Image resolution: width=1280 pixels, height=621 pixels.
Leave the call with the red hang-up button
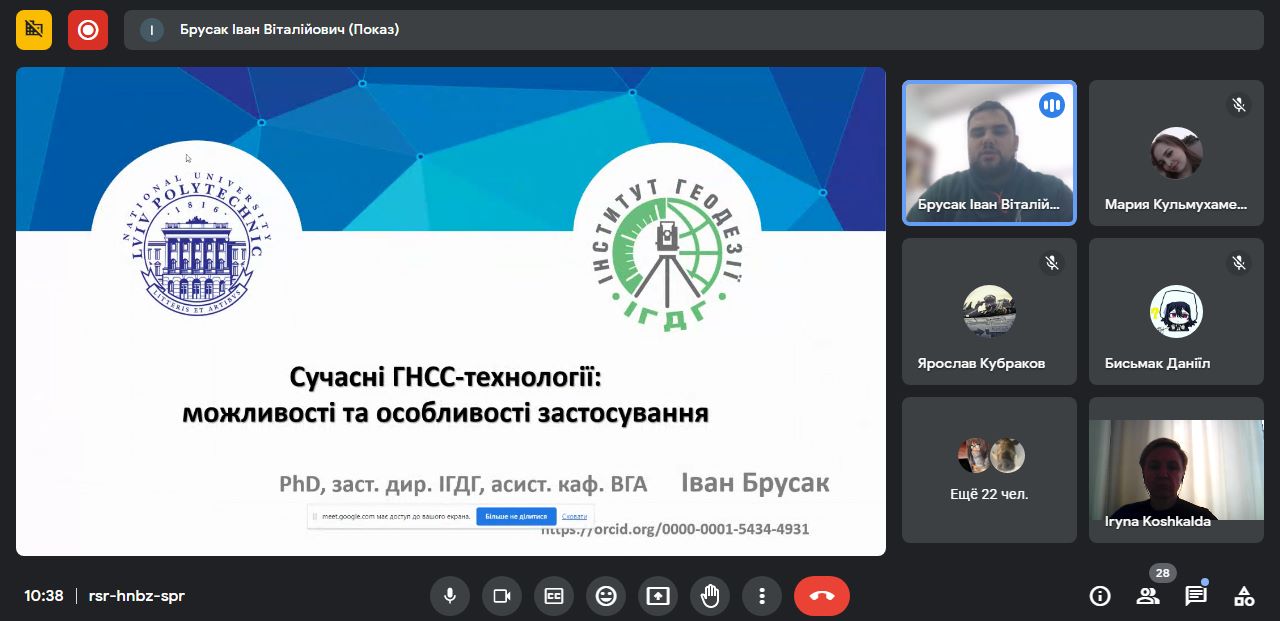click(x=822, y=596)
